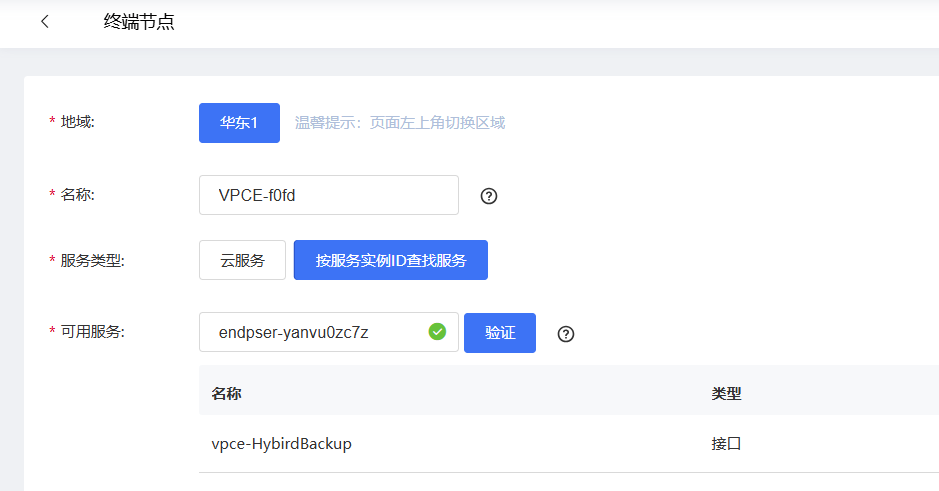Viewport: 939px width, 491px height.
Task: Choose 按服务实例ID查找服务 option
Action: pyautogui.click(x=390, y=260)
